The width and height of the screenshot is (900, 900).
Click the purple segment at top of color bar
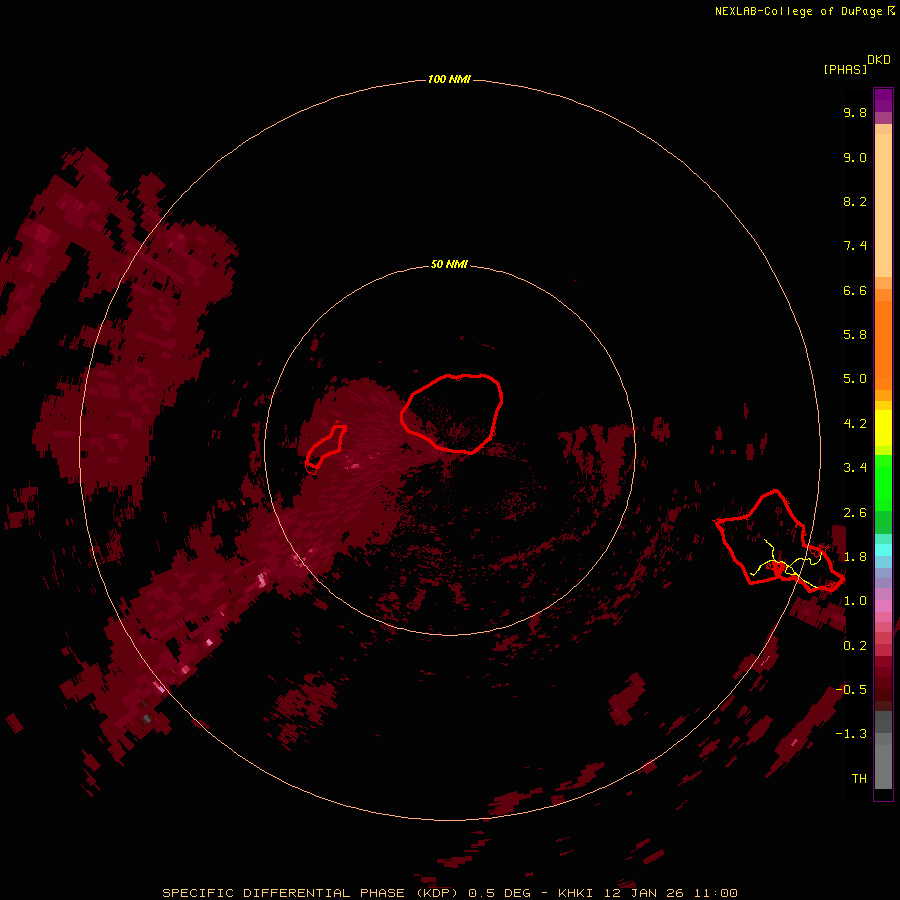(883, 100)
